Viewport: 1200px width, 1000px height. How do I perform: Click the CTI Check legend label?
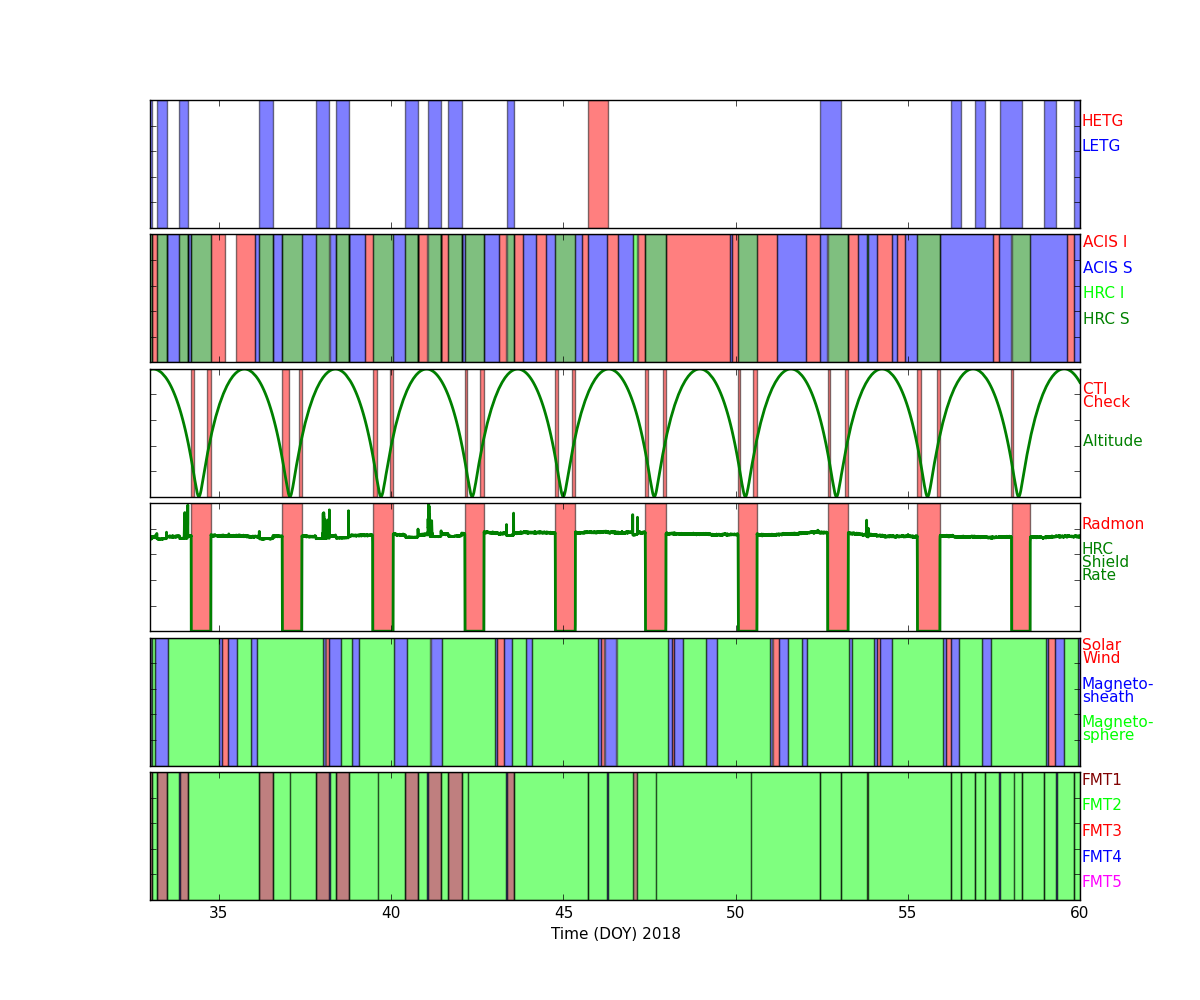(1106, 395)
